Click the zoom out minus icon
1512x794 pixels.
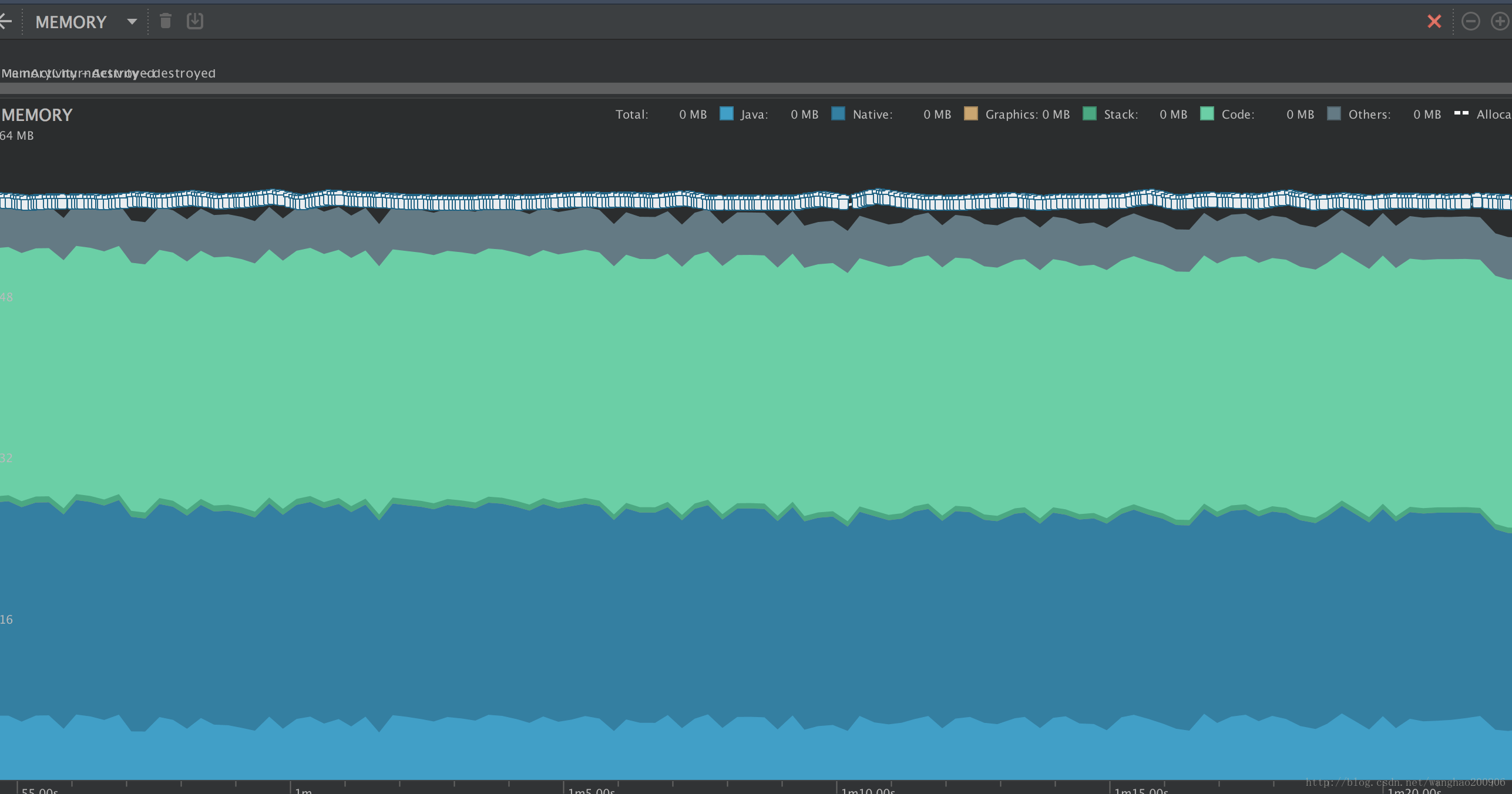(1470, 22)
